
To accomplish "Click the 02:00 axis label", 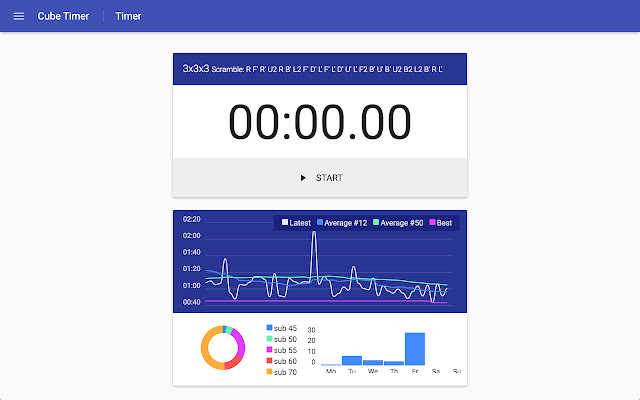I will [191, 236].
